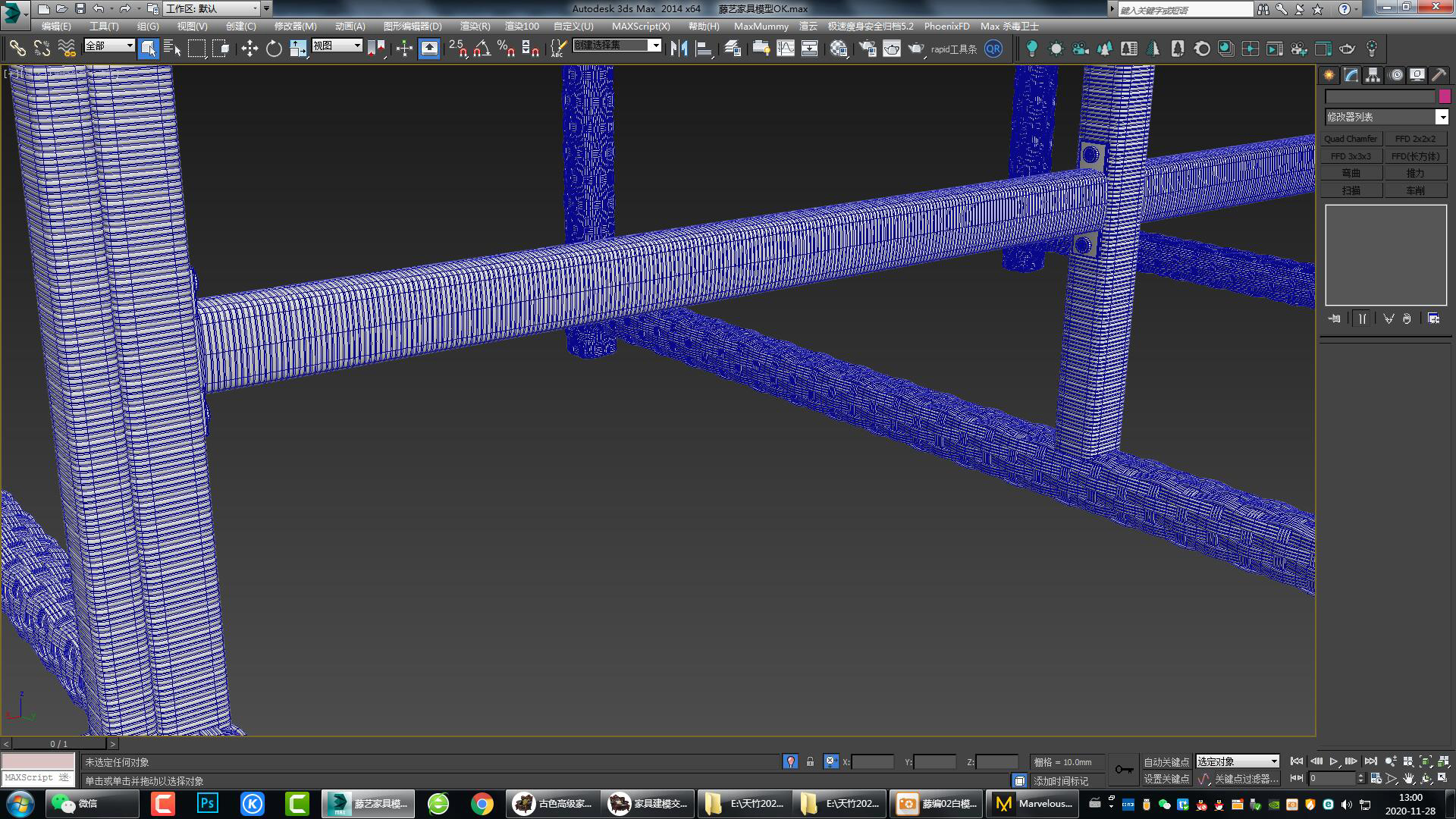Click the Mirror tool icon

tap(679, 49)
